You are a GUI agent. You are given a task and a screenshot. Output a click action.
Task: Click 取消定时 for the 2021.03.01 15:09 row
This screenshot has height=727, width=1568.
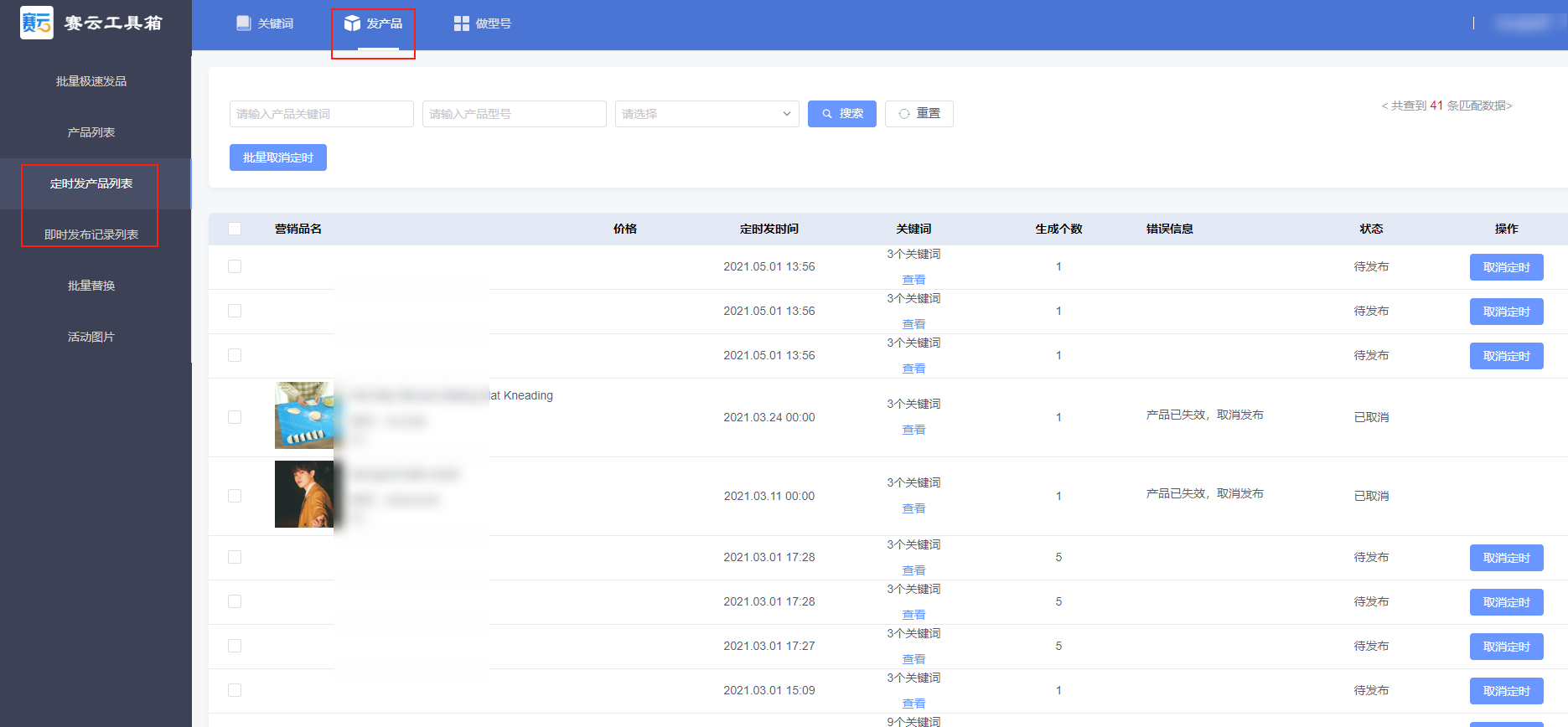coord(1507,691)
